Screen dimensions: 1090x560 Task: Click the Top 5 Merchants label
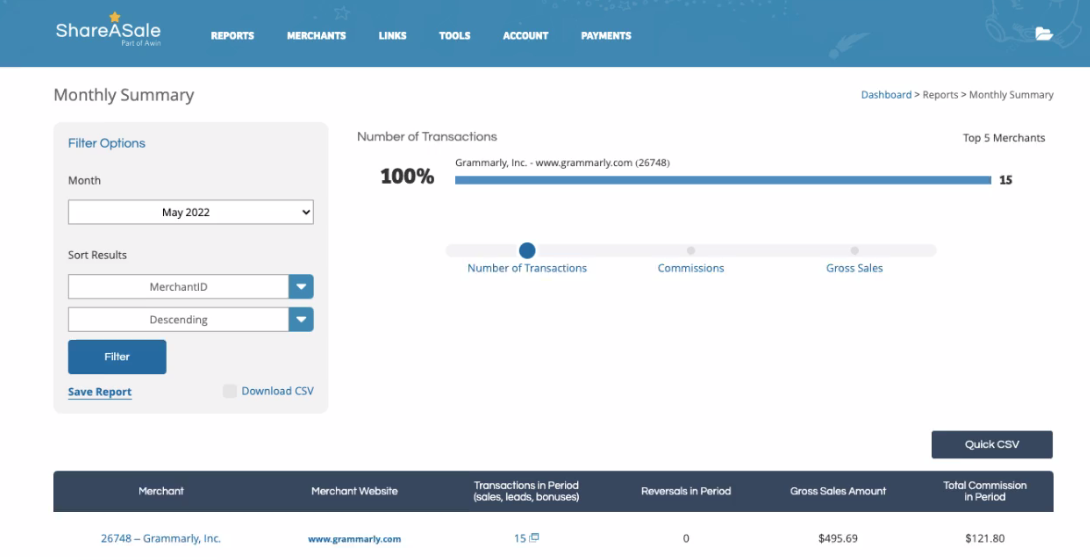[x=1004, y=138]
